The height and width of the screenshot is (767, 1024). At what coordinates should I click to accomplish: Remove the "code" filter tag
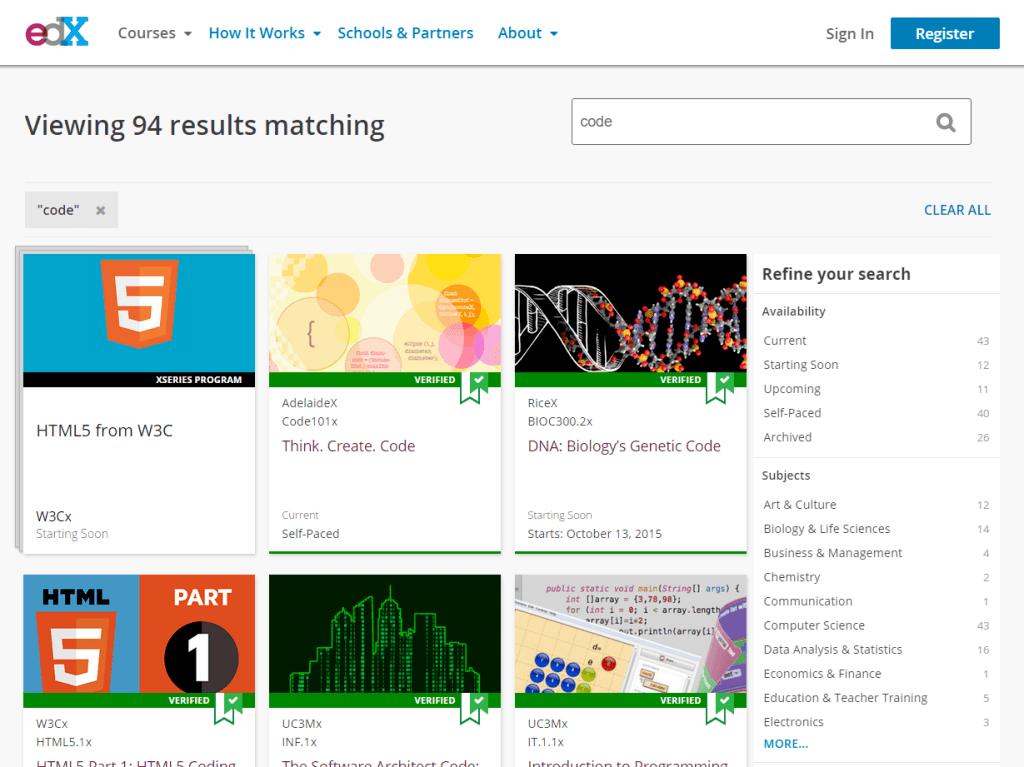[101, 210]
